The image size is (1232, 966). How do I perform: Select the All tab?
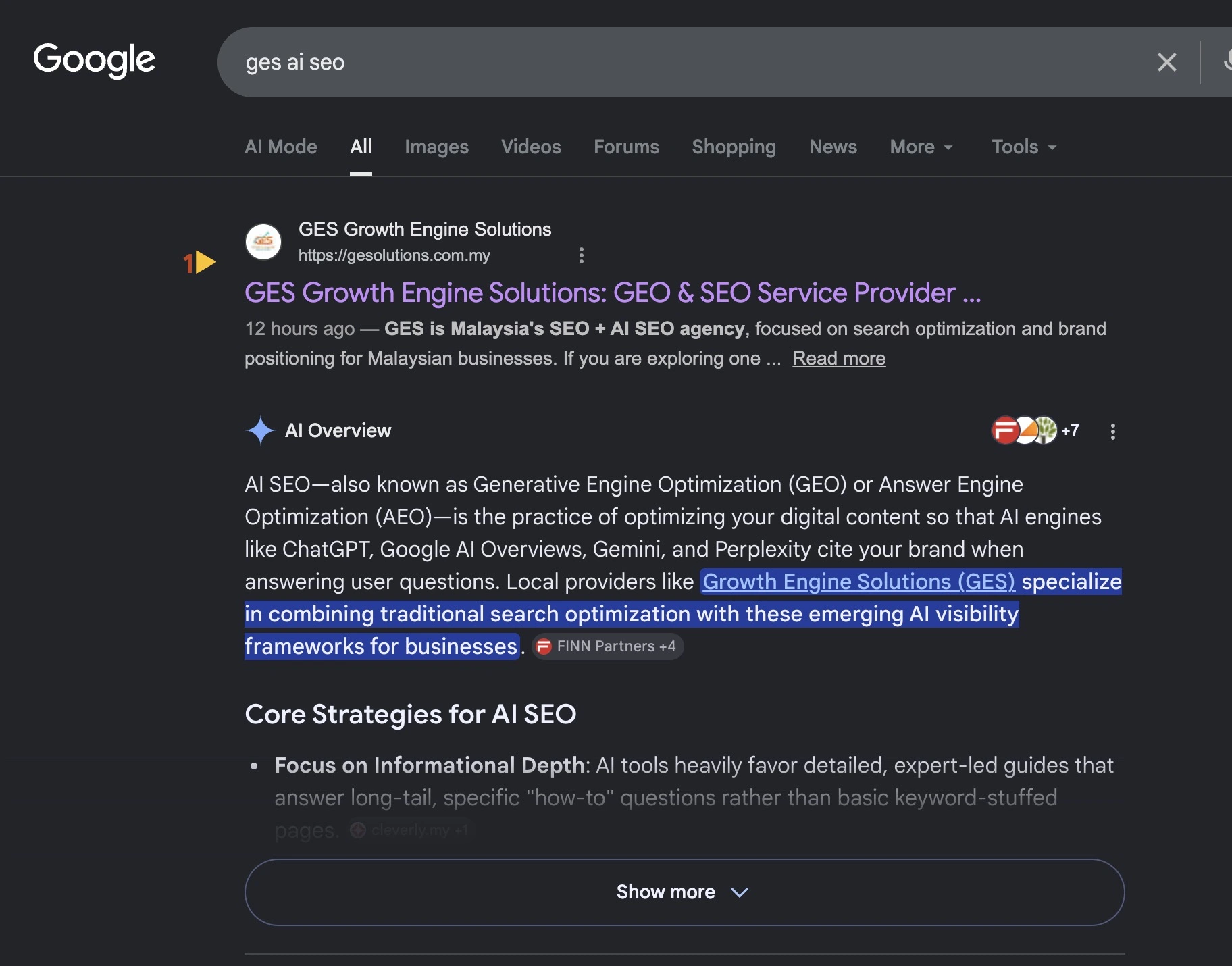tap(361, 147)
